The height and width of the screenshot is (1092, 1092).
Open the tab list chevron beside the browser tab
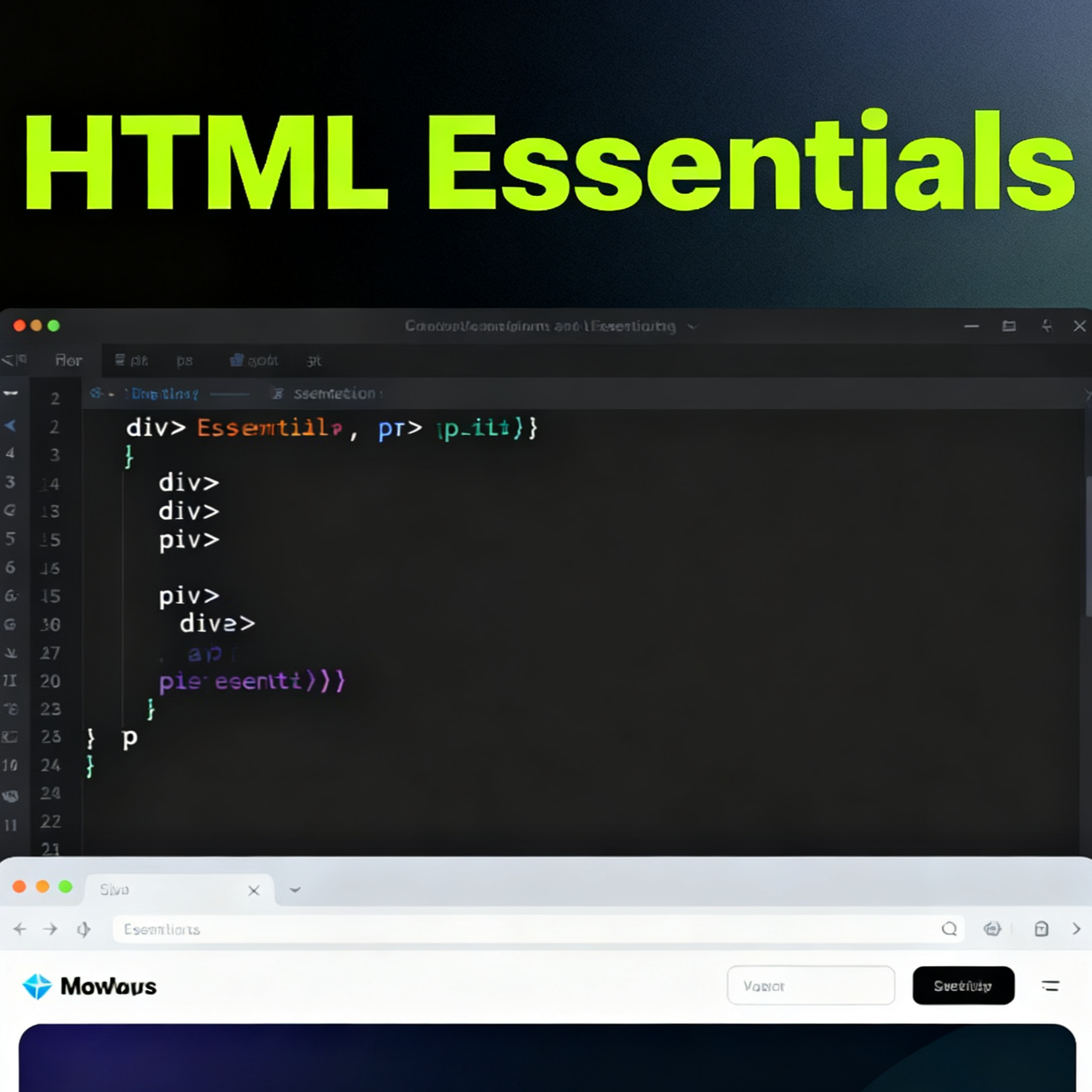click(295, 889)
